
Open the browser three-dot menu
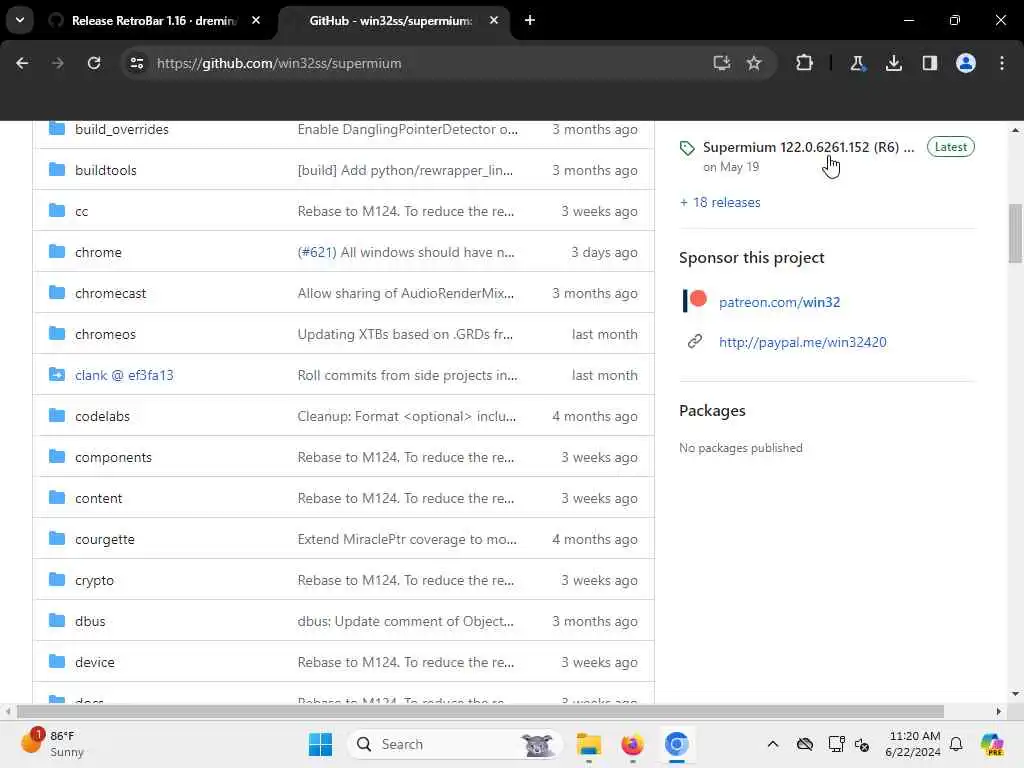tap(1002, 63)
